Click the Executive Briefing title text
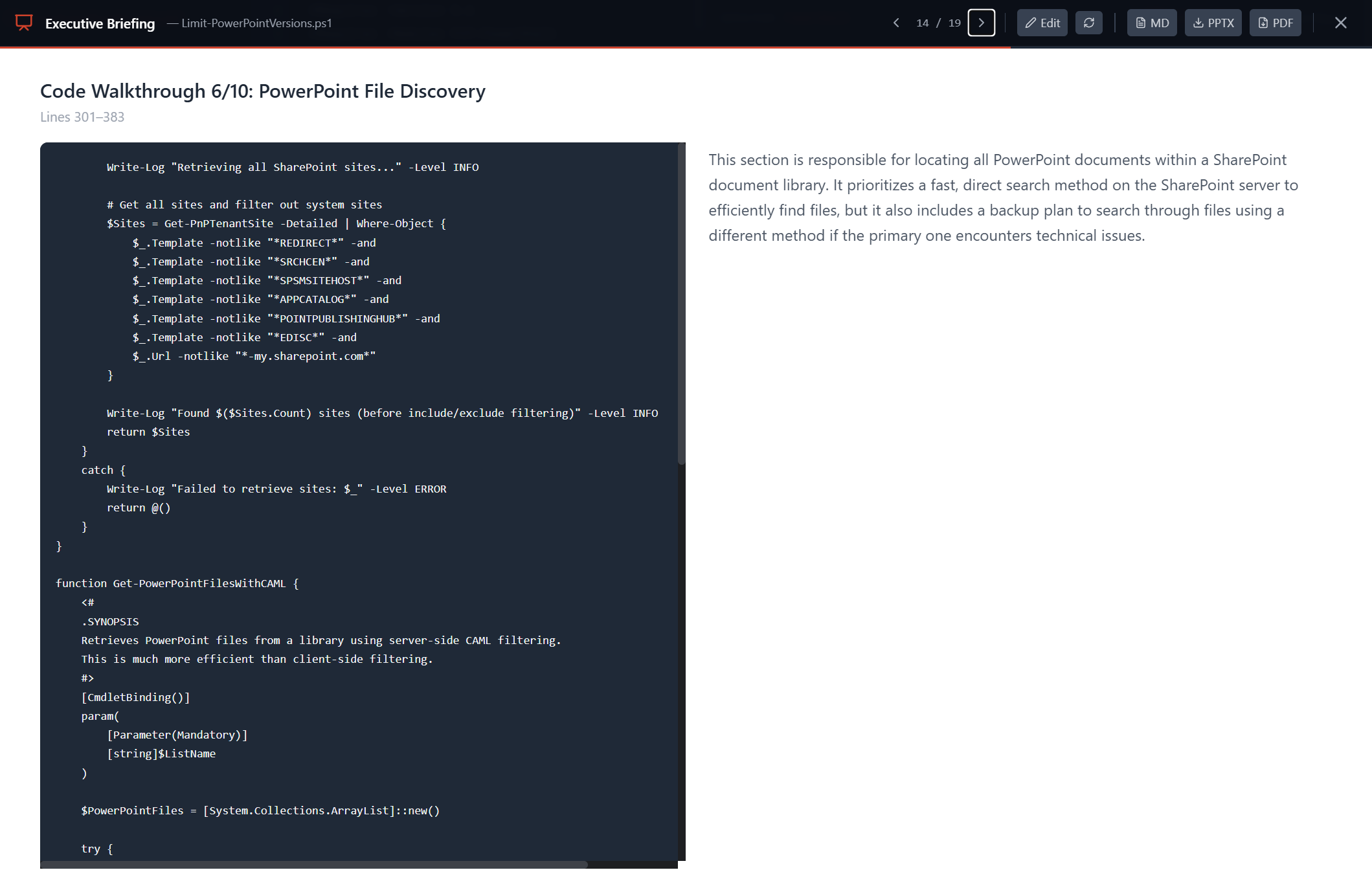This screenshot has width=1372, height=892. [100, 23]
